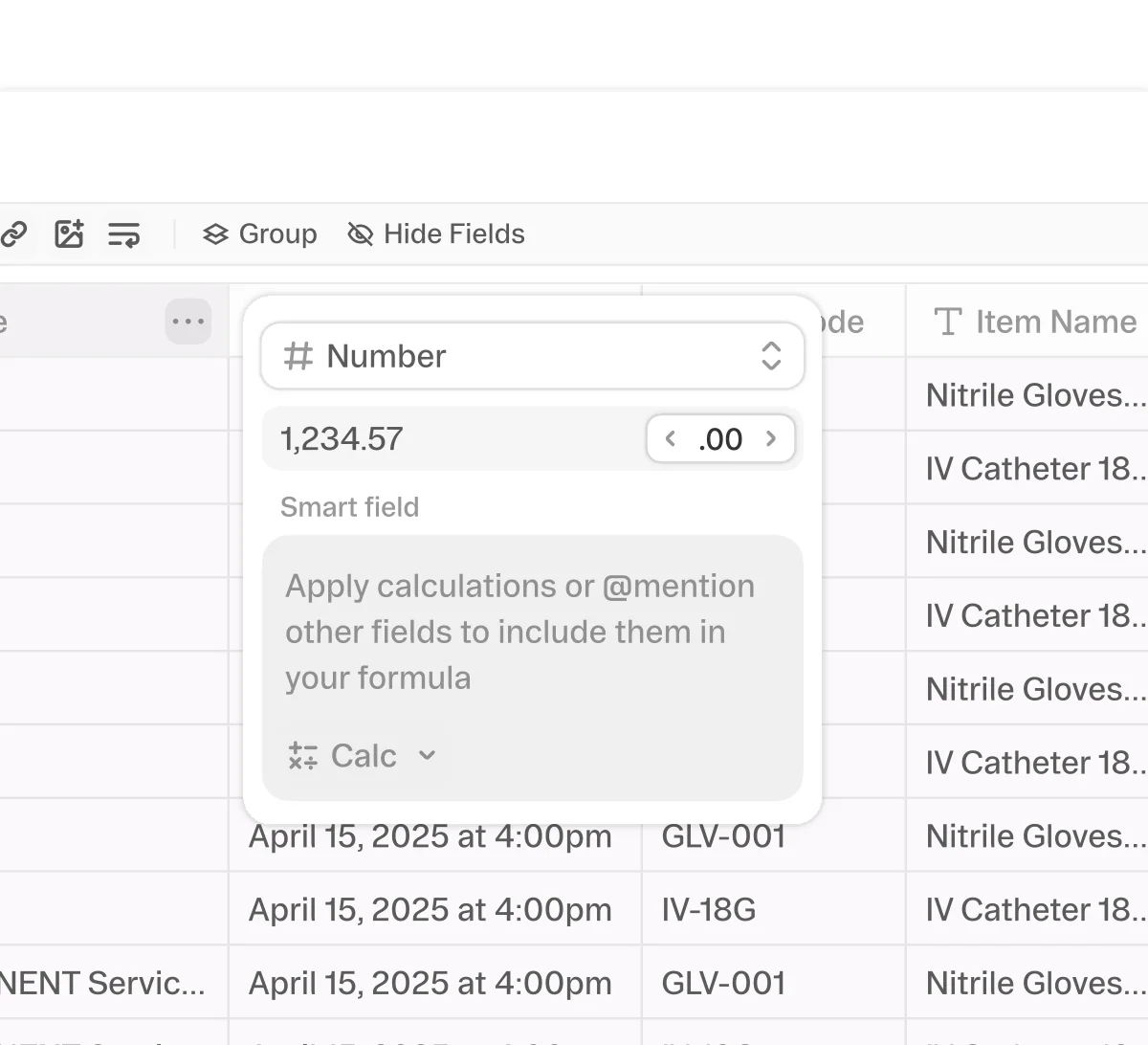Viewport: 1148px width, 1045px height.
Task: Click the Calc calculator icon
Action: [303, 756]
